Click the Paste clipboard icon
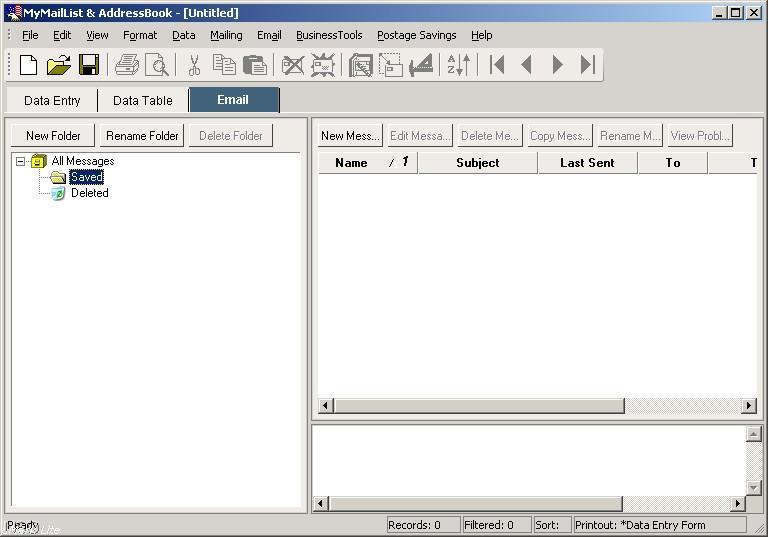The width and height of the screenshot is (768, 537). pos(255,65)
